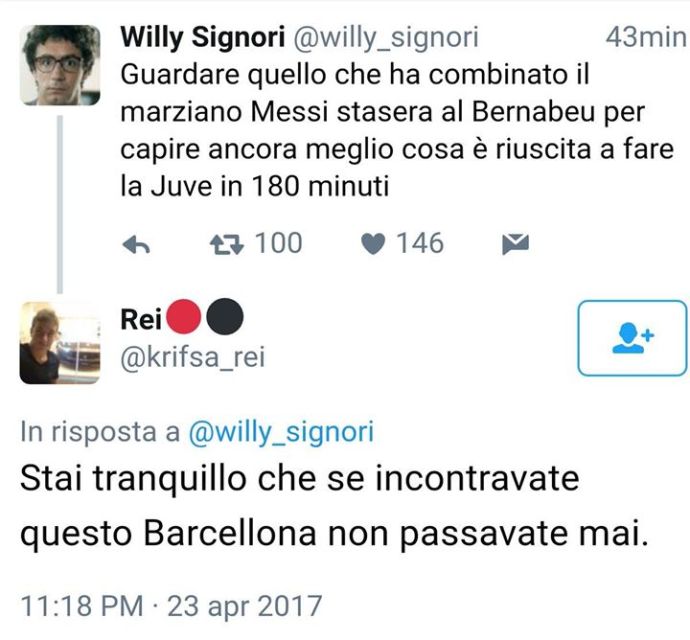Click the like count 146

(420, 243)
